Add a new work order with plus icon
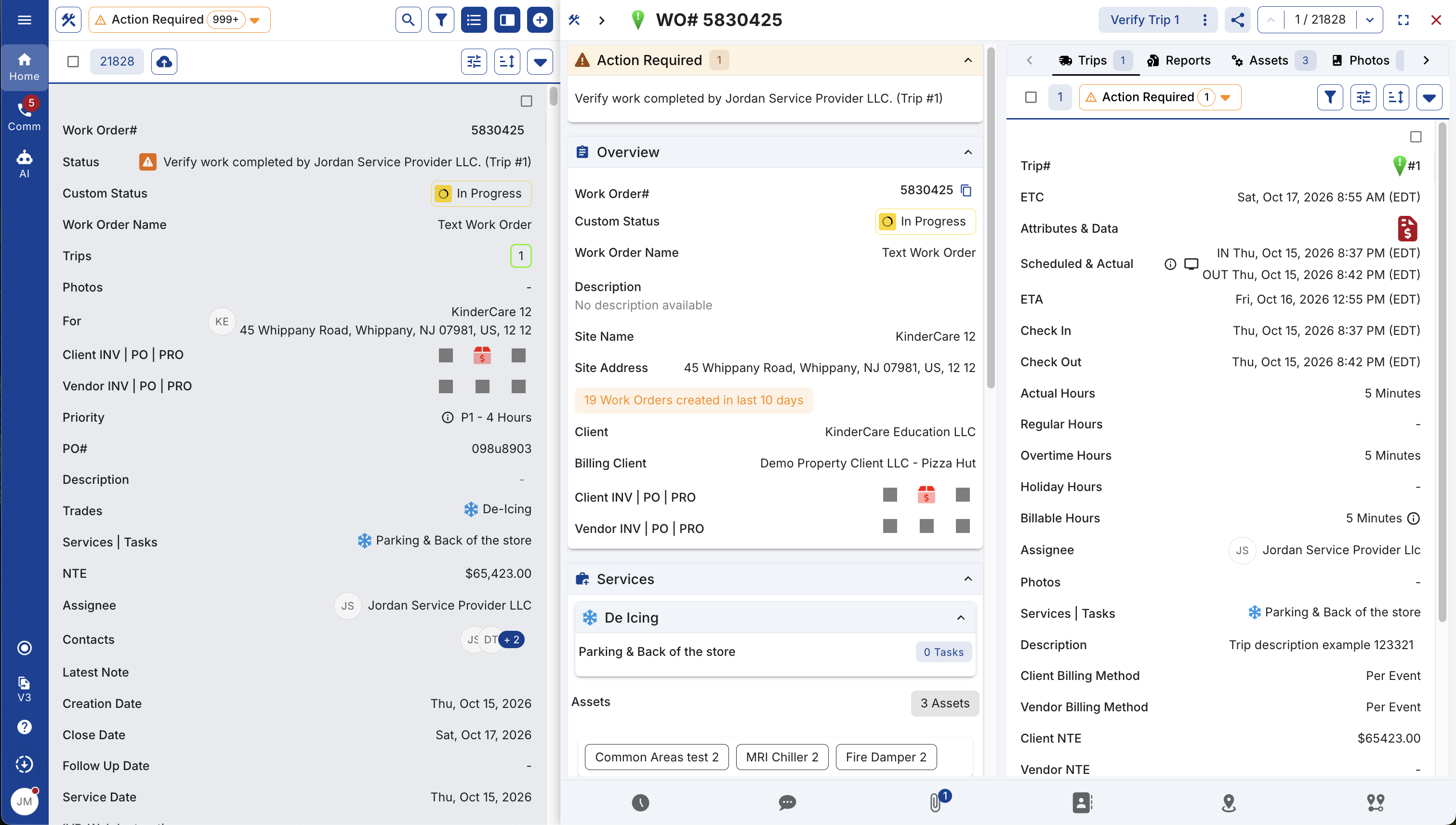 540,20
